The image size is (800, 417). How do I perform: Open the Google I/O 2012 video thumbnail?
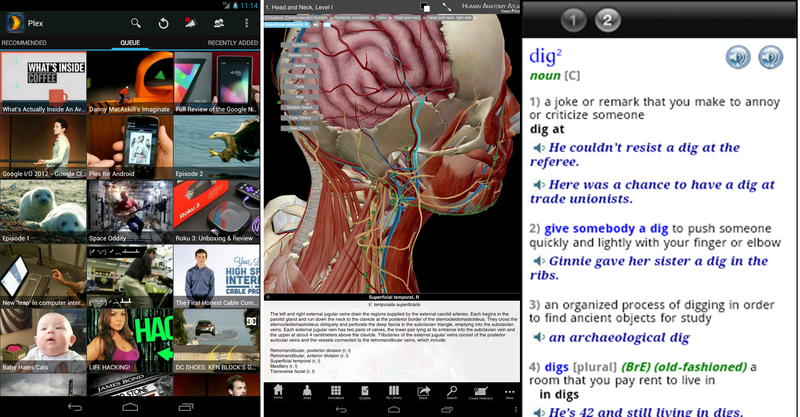(43, 147)
